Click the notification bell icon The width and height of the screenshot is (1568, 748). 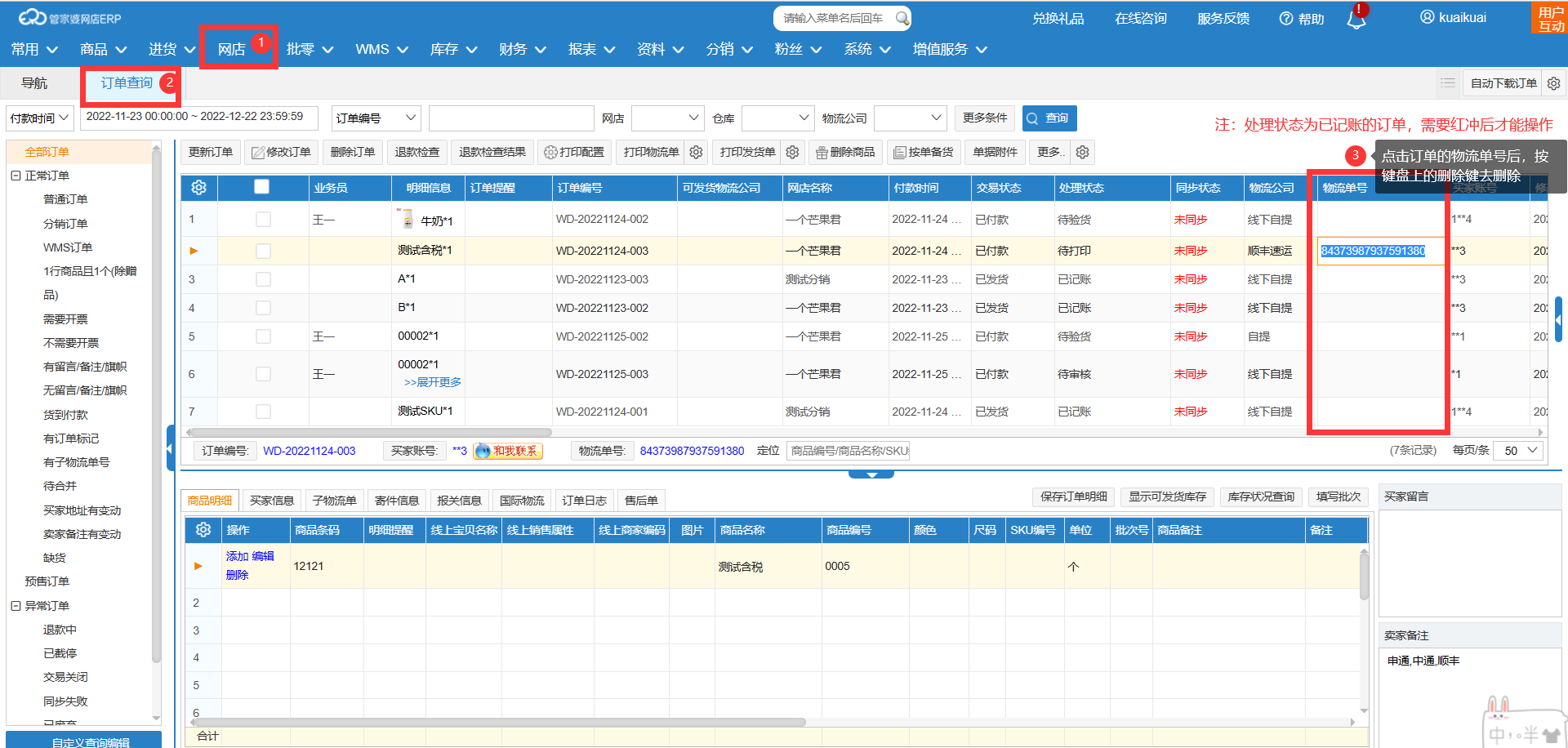1356,20
